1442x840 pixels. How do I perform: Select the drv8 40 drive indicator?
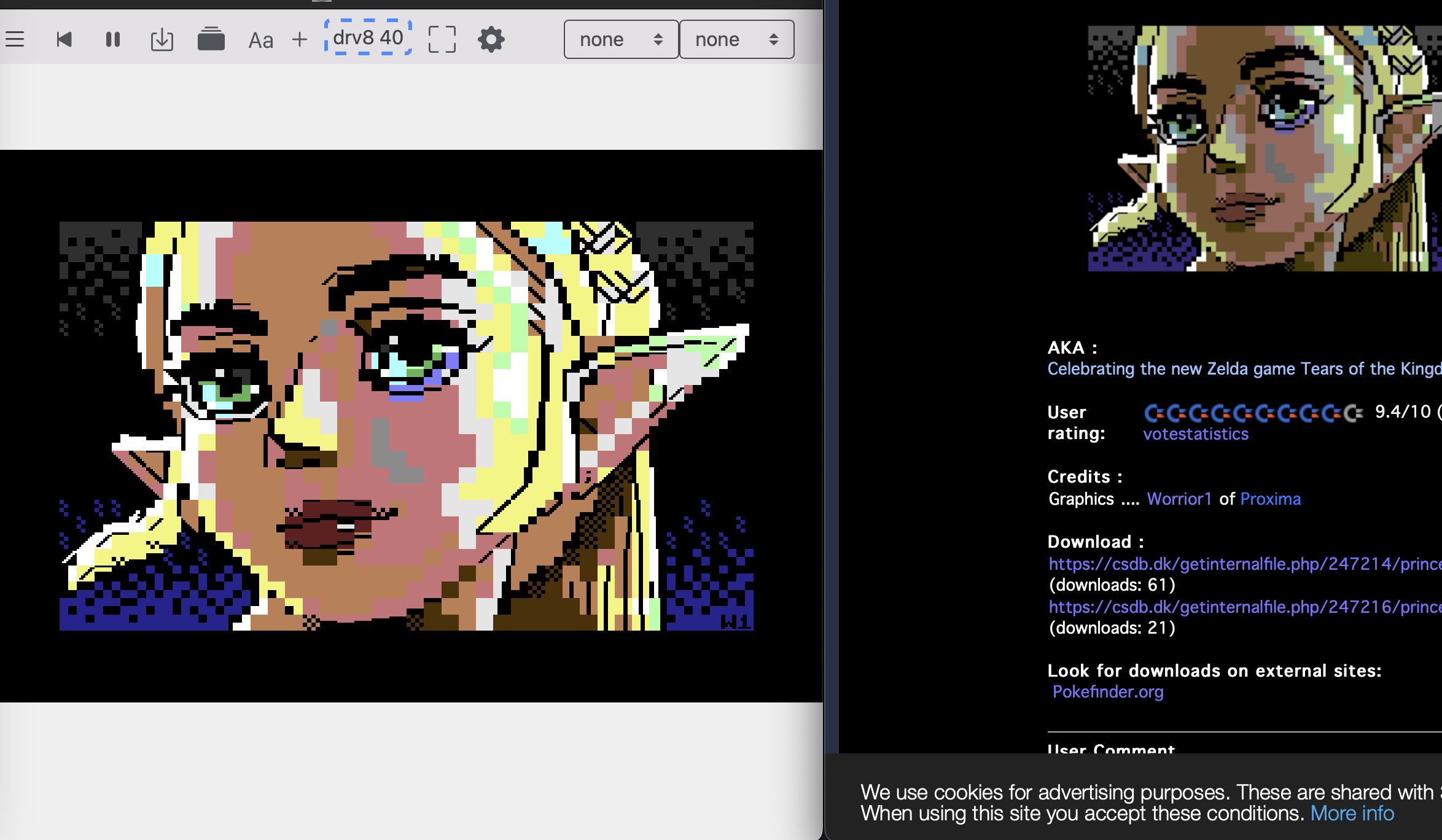pyautogui.click(x=368, y=38)
